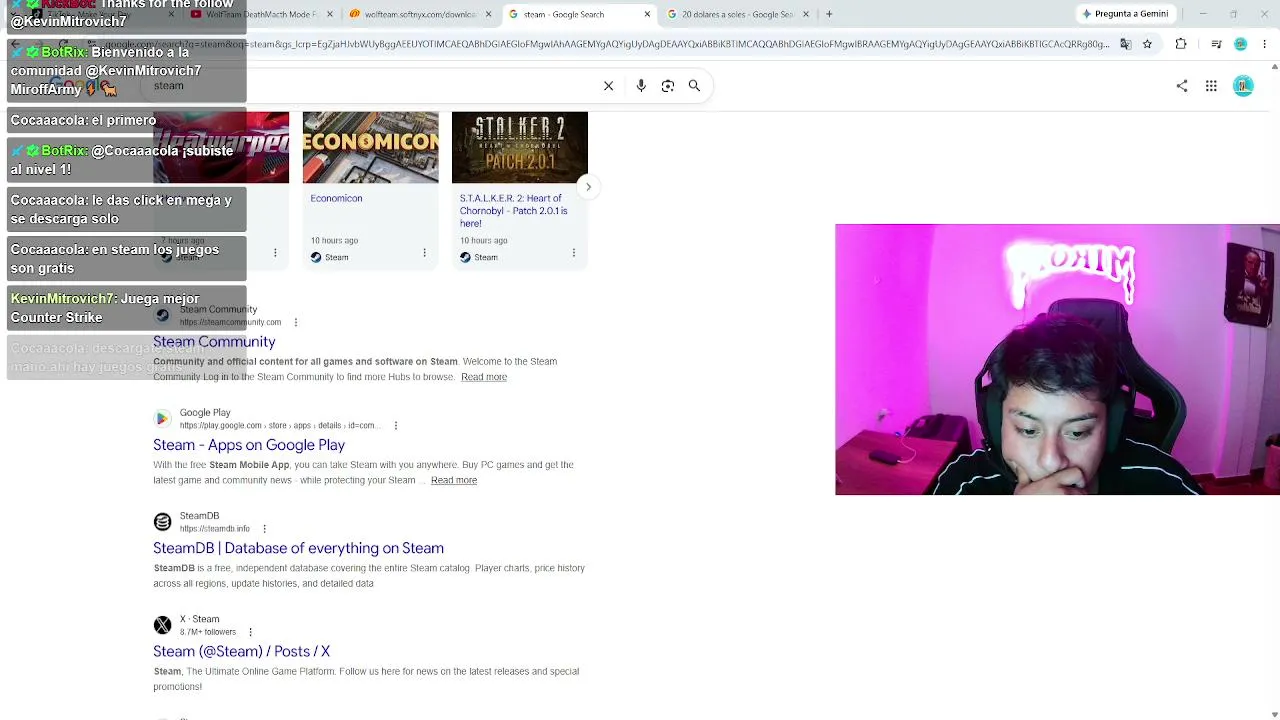The height and width of the screenshot is (720, 1280).
Task: Open 'Steam (@Steam) / Posts / X' link
Action: [x=241, y=651]
